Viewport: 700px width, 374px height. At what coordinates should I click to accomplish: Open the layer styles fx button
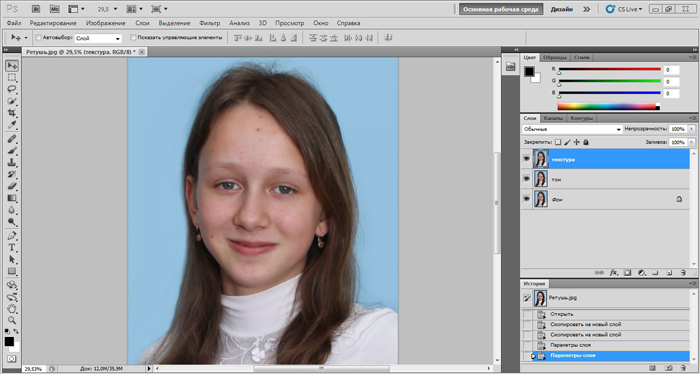tap(614, 272)
